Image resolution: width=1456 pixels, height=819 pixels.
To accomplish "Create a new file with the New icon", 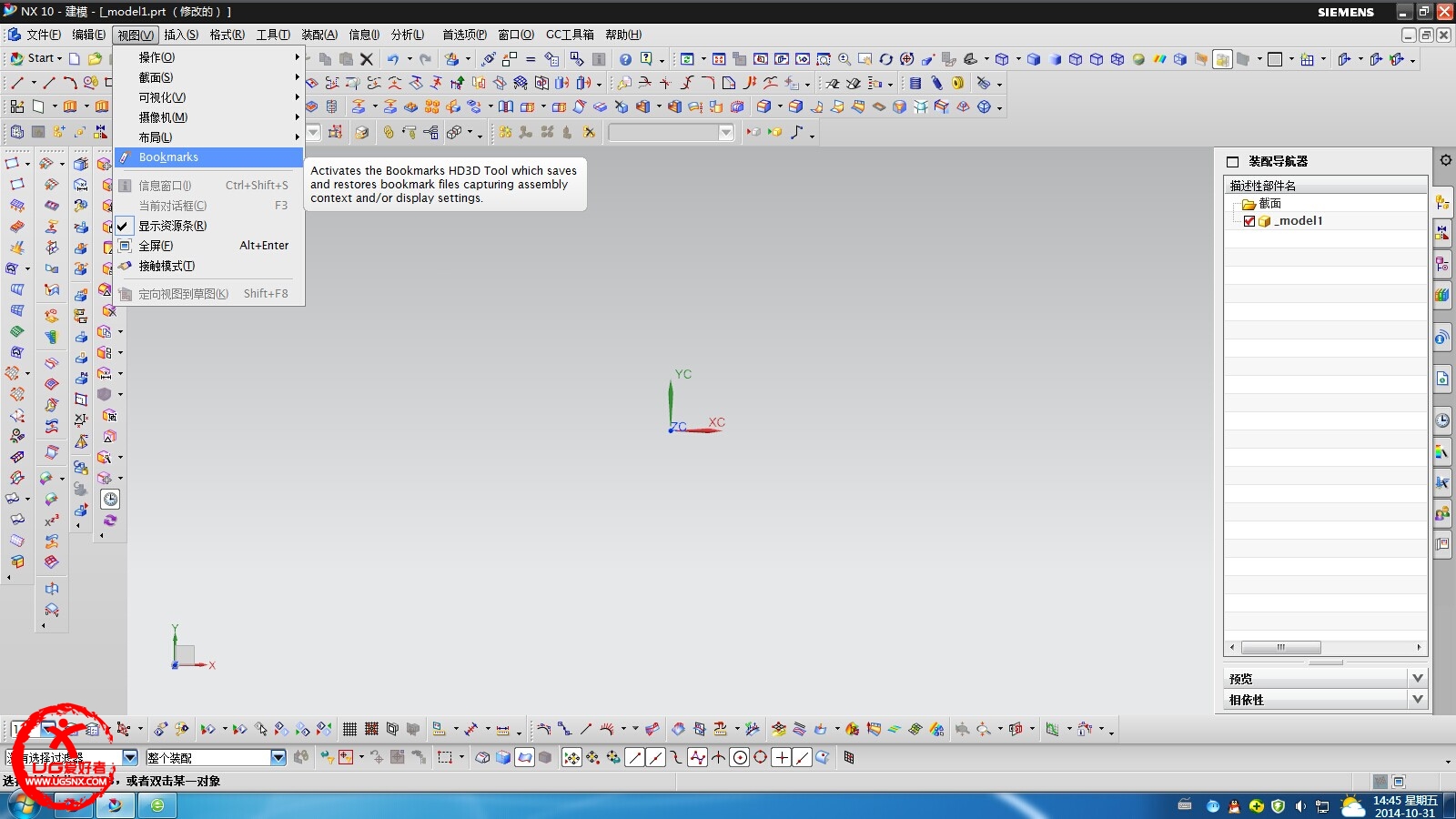I will [75, 58].
